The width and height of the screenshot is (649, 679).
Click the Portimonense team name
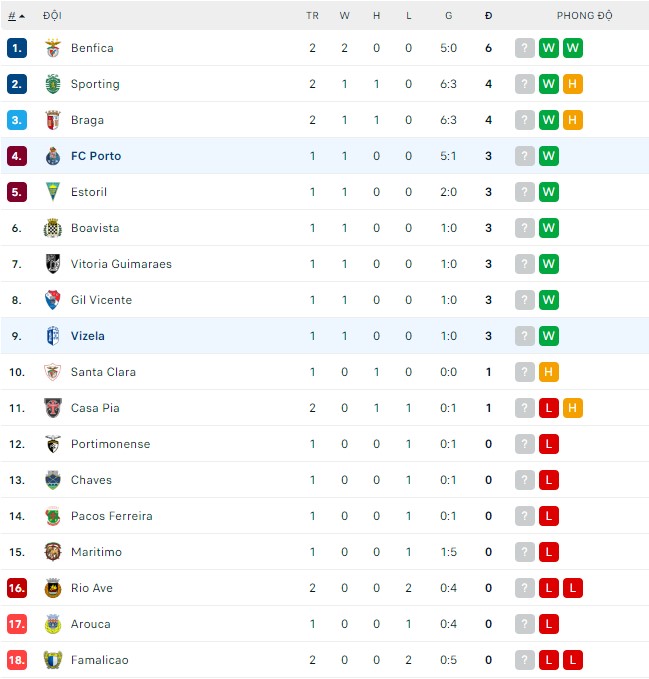click(x=110, y=444)
